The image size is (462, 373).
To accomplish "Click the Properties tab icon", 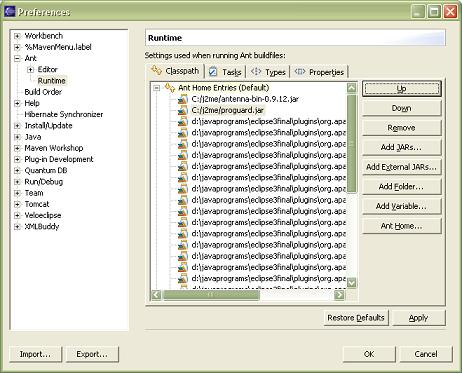I will tap(300, 71).
